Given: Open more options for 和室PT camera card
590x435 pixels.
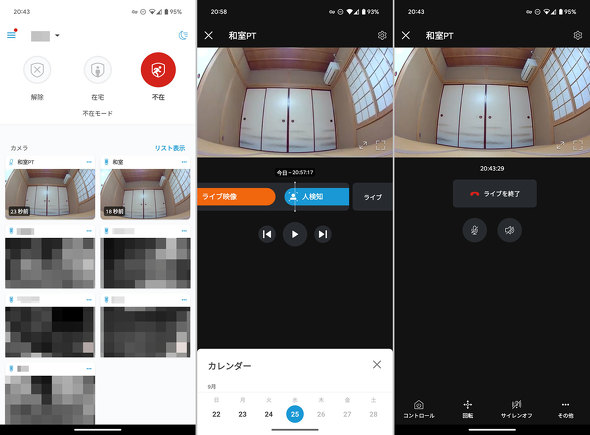Looking at the screenshot, I should click(x=89, y=162).
